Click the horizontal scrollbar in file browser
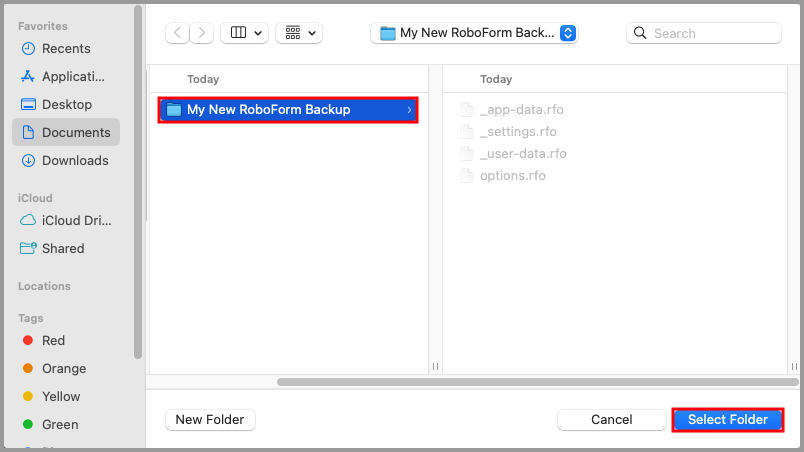This screenshot has height=452, width=804. click(536, 382)
